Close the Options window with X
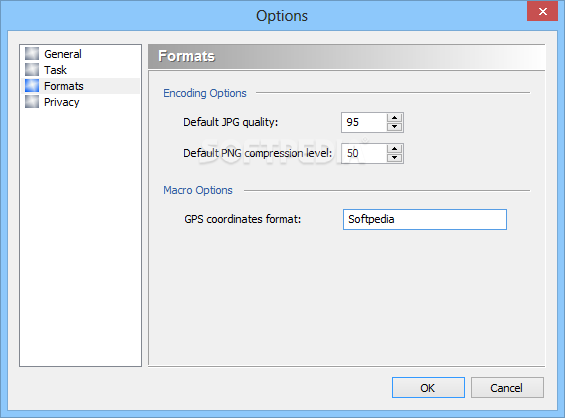The width and height of the screenshot is (565, 418). pos(542,11)
